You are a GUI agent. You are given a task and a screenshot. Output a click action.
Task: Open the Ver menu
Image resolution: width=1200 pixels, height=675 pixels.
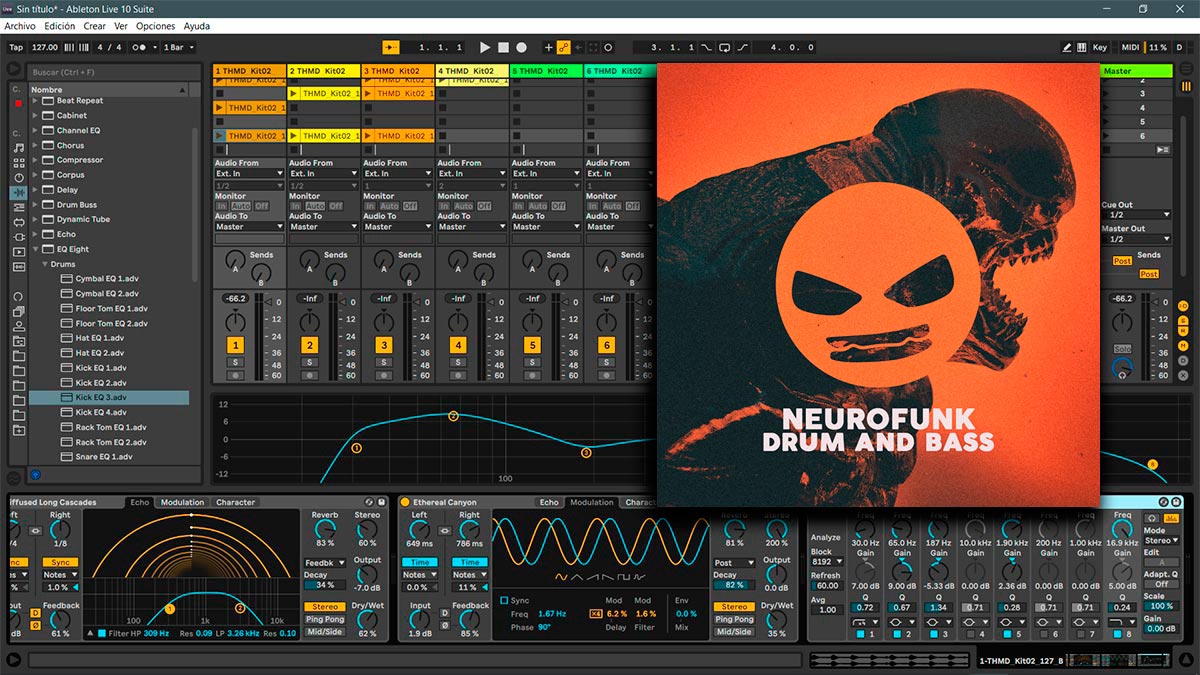[121, 26]
